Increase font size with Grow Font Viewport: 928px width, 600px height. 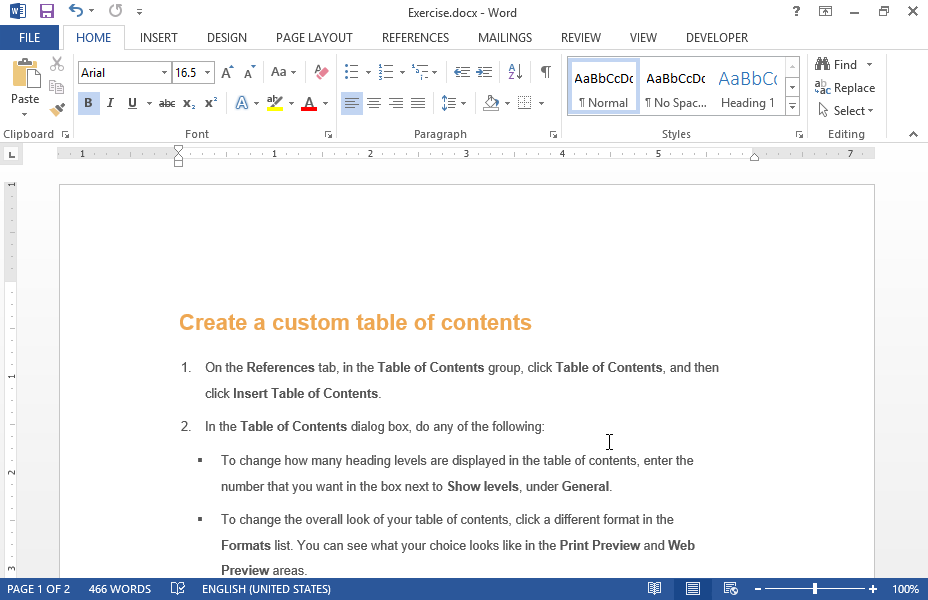(x=227, y=72)
